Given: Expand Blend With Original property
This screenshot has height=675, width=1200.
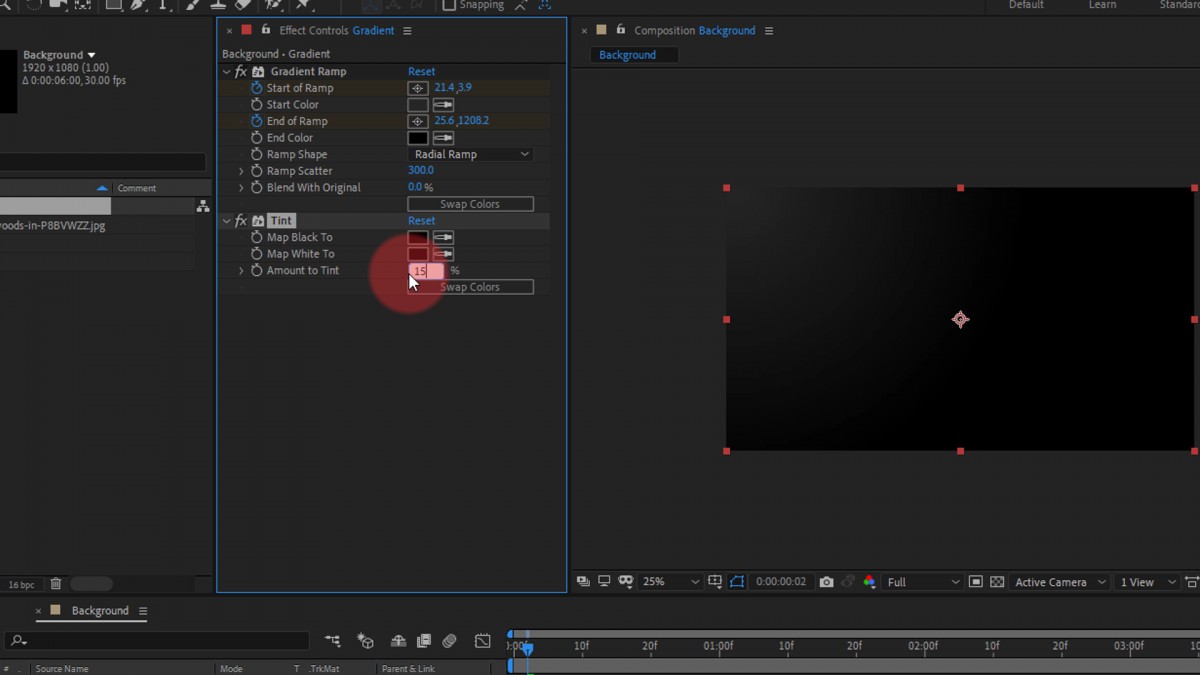Looking at the screenshot, I should pos(241,187).
